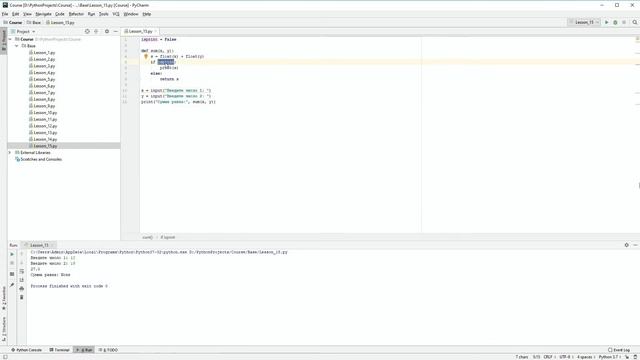This screenshot has height=360, width=640.
Task: Collapse all in Project panel header
Action: (96, 31)
